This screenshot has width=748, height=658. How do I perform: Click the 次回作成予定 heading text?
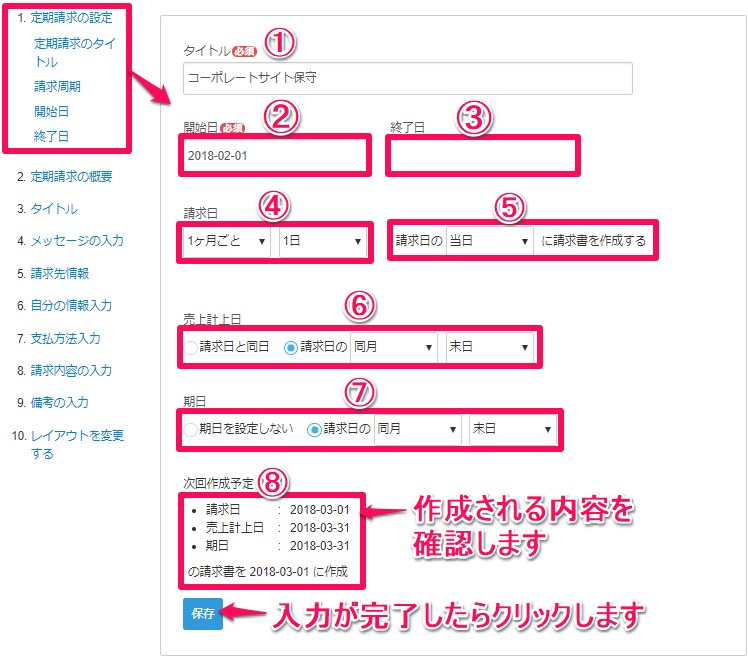point(218,483)
